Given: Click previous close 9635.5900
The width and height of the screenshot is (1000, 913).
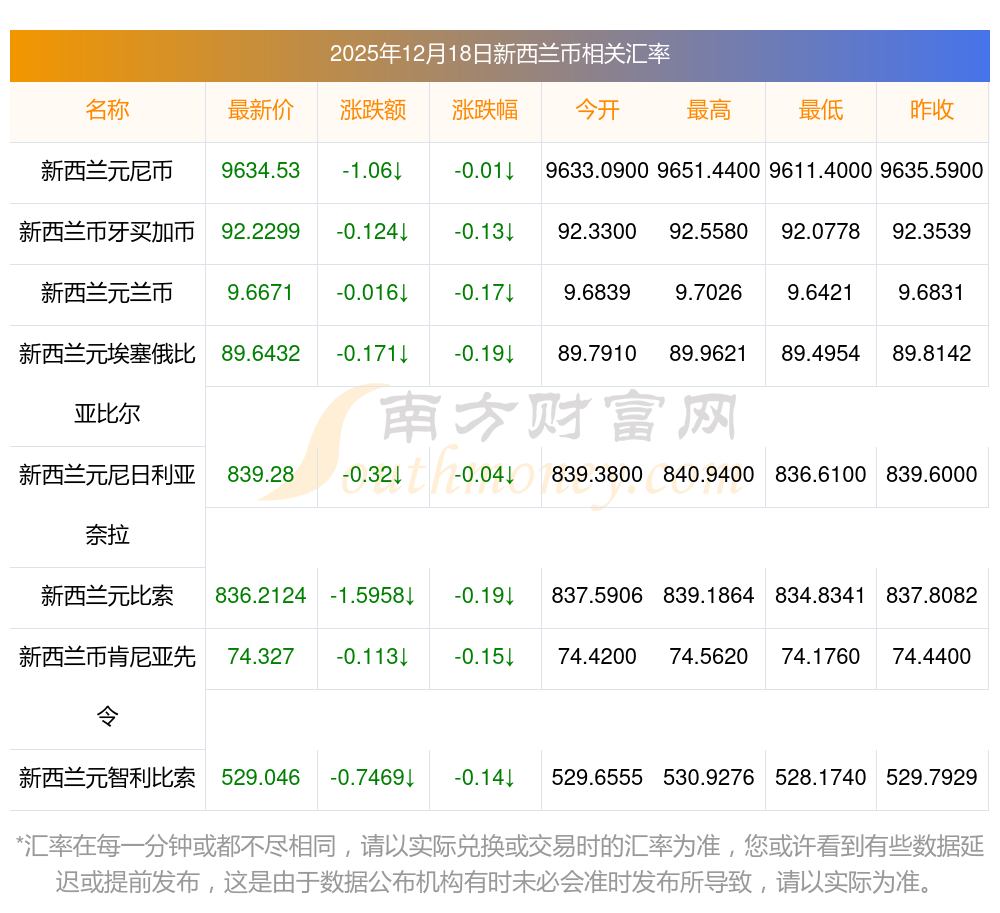Looking at the screenshot, I should point(932,170).
